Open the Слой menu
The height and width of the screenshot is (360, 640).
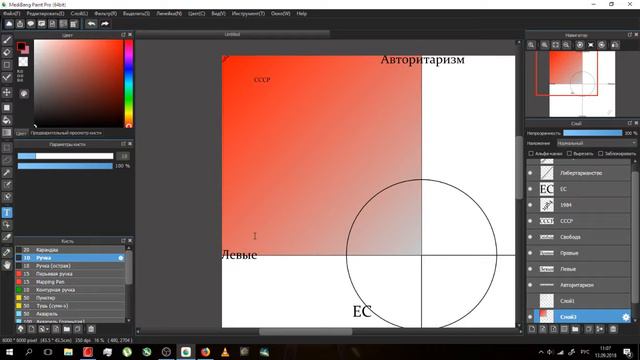[x=79, y=13]
